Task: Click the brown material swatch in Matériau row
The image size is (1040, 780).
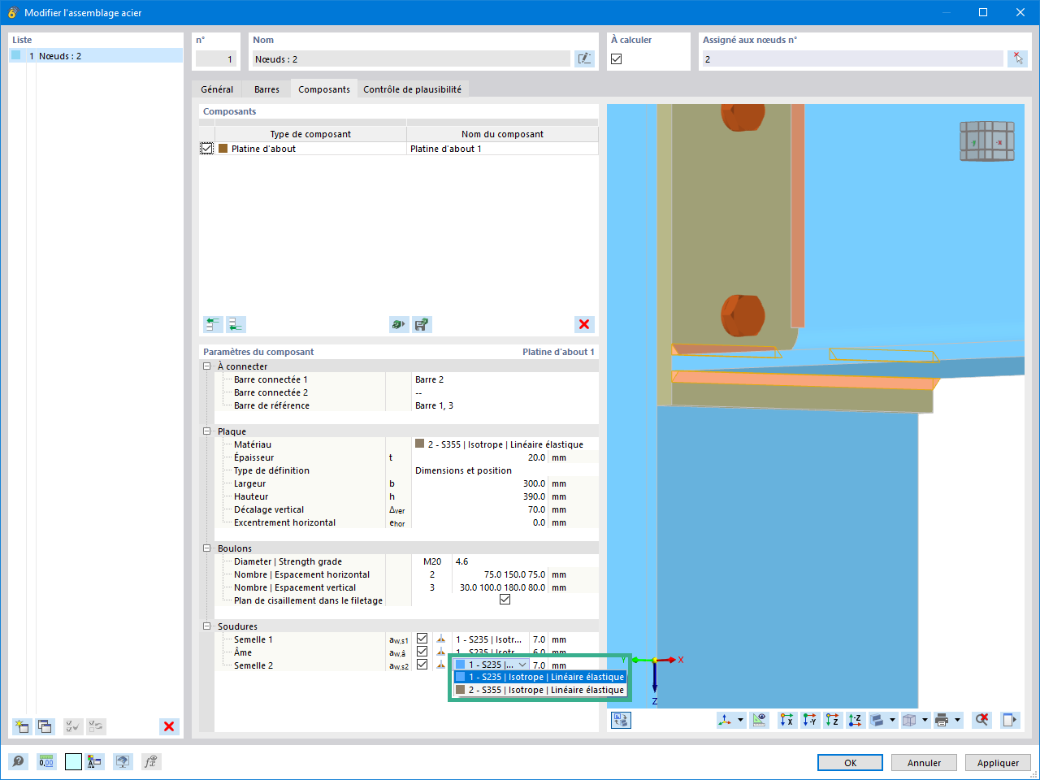Action: click(x=419, y=444)
